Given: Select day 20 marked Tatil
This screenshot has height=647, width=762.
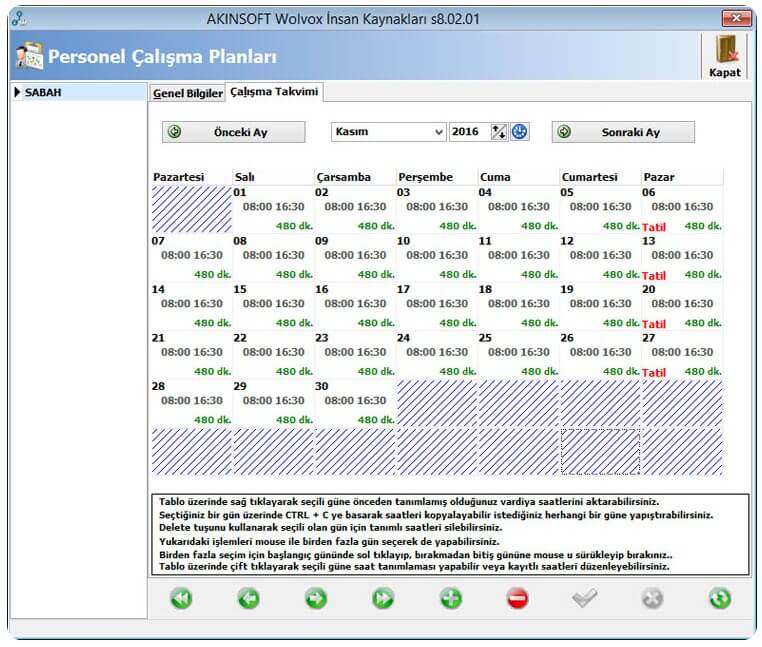Looking at the screenshot, I should (x=682, y=306).
